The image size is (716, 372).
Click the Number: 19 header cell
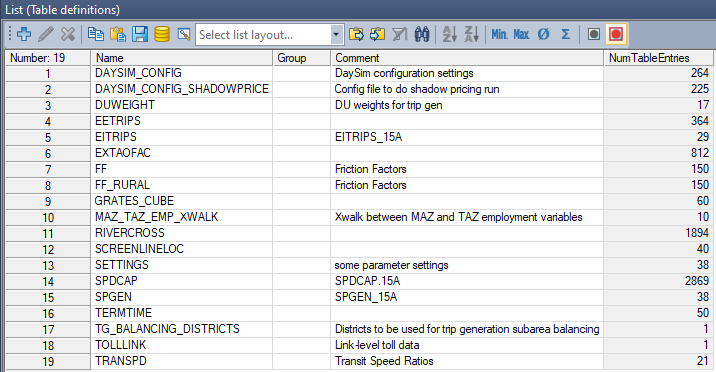(48, 58)
